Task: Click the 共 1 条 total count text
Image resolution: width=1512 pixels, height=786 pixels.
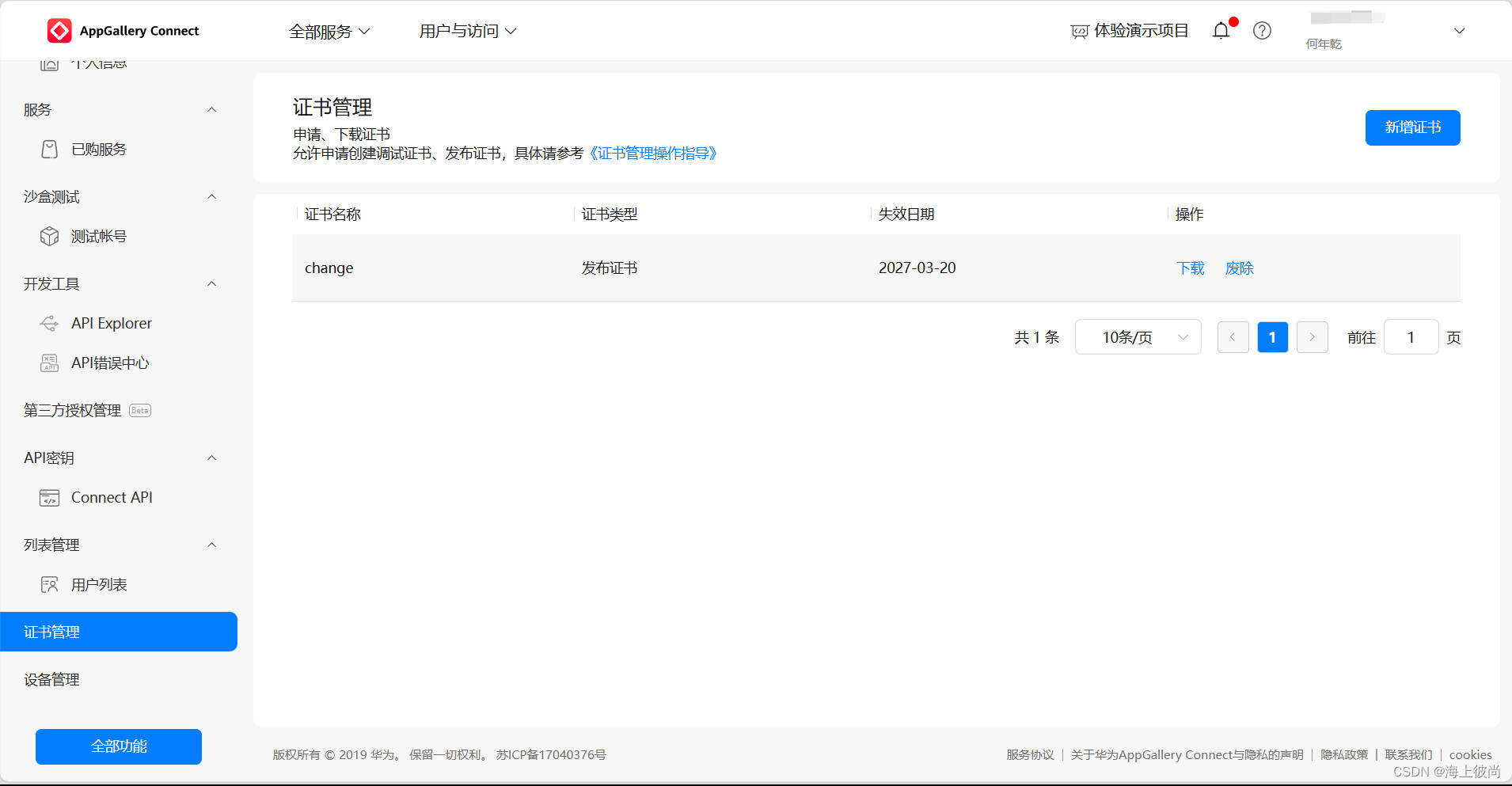Action: 1036,337
